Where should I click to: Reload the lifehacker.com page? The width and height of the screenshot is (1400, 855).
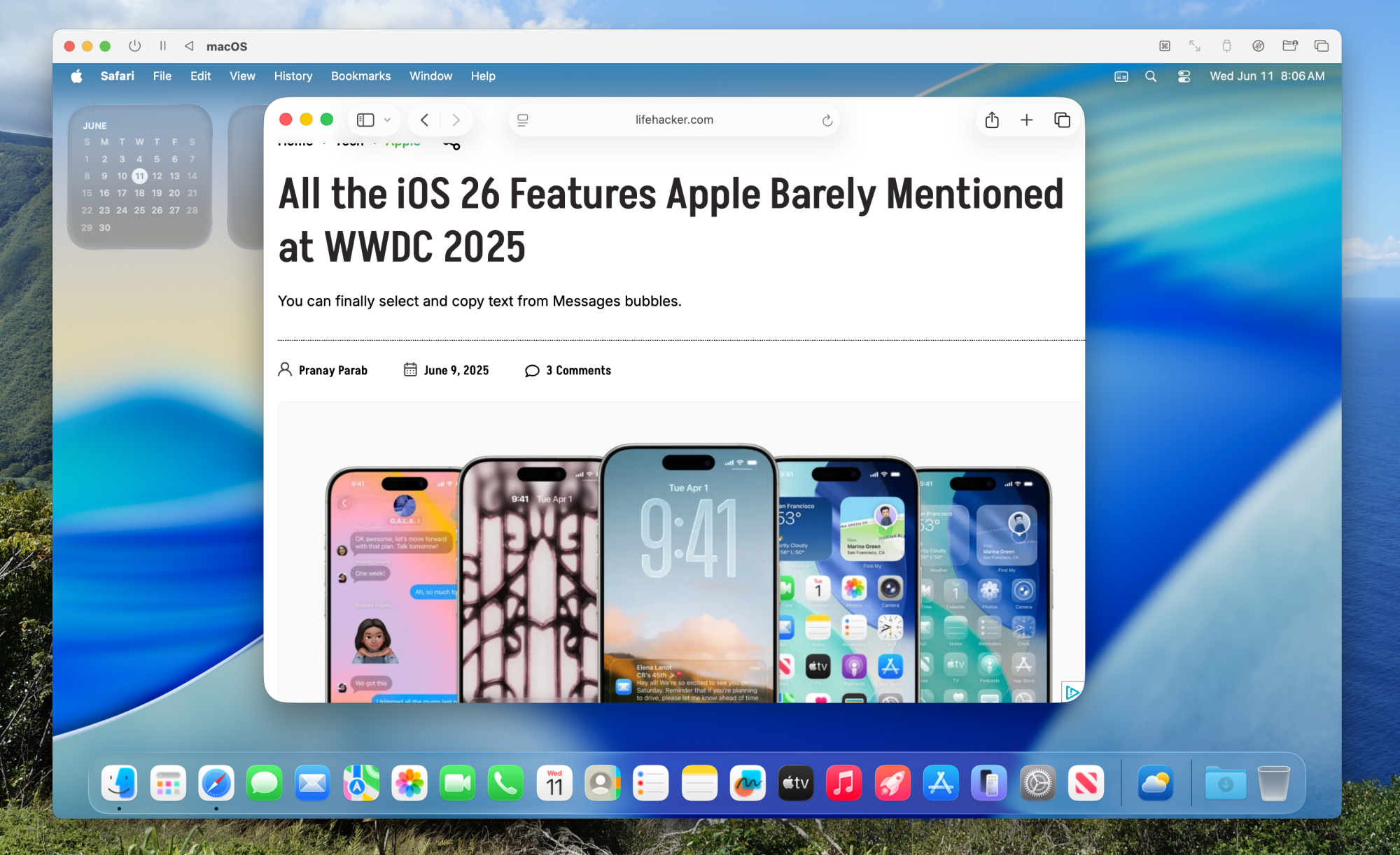[827, 120]
